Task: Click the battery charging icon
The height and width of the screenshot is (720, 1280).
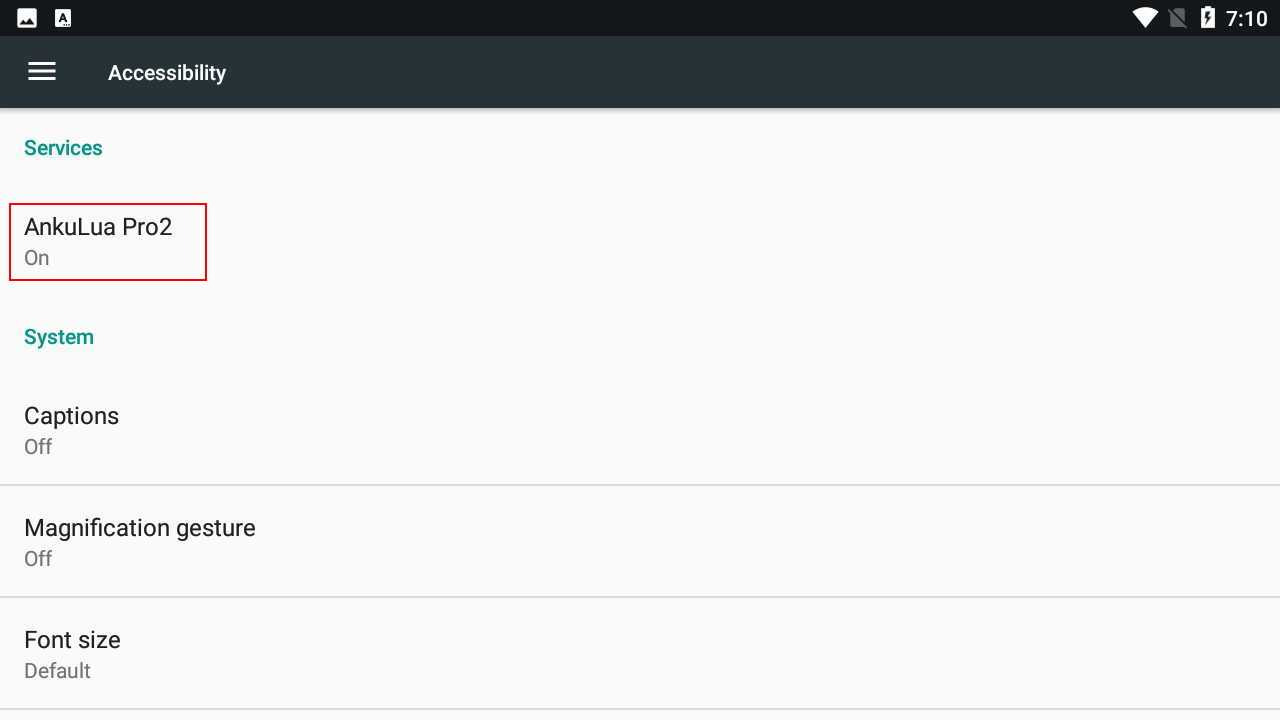Action: (x=1207, y=18)
